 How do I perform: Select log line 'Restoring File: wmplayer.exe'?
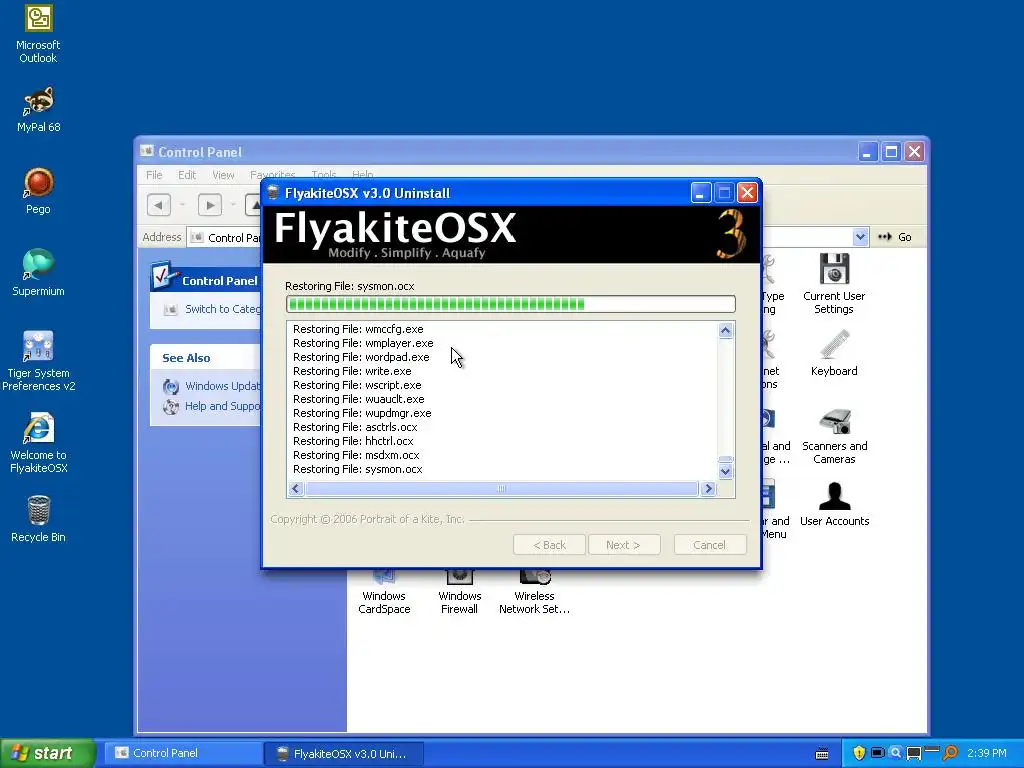click(x=363, y=343)
